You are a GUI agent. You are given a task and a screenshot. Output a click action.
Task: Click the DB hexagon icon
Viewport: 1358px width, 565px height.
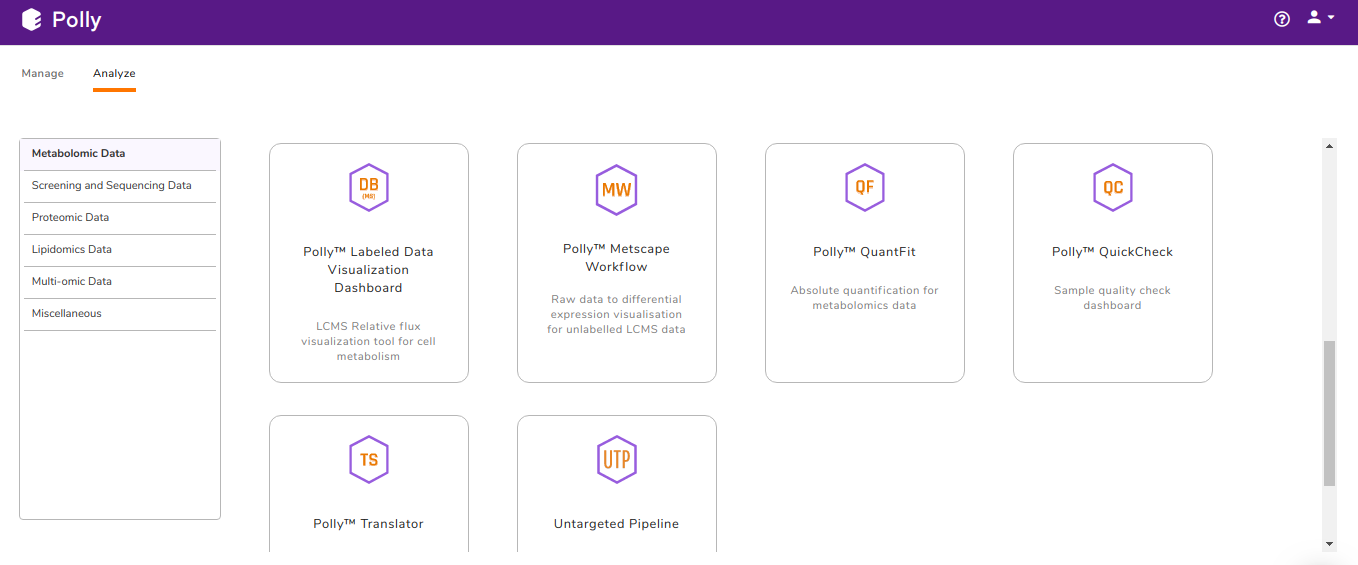point(369,188)
